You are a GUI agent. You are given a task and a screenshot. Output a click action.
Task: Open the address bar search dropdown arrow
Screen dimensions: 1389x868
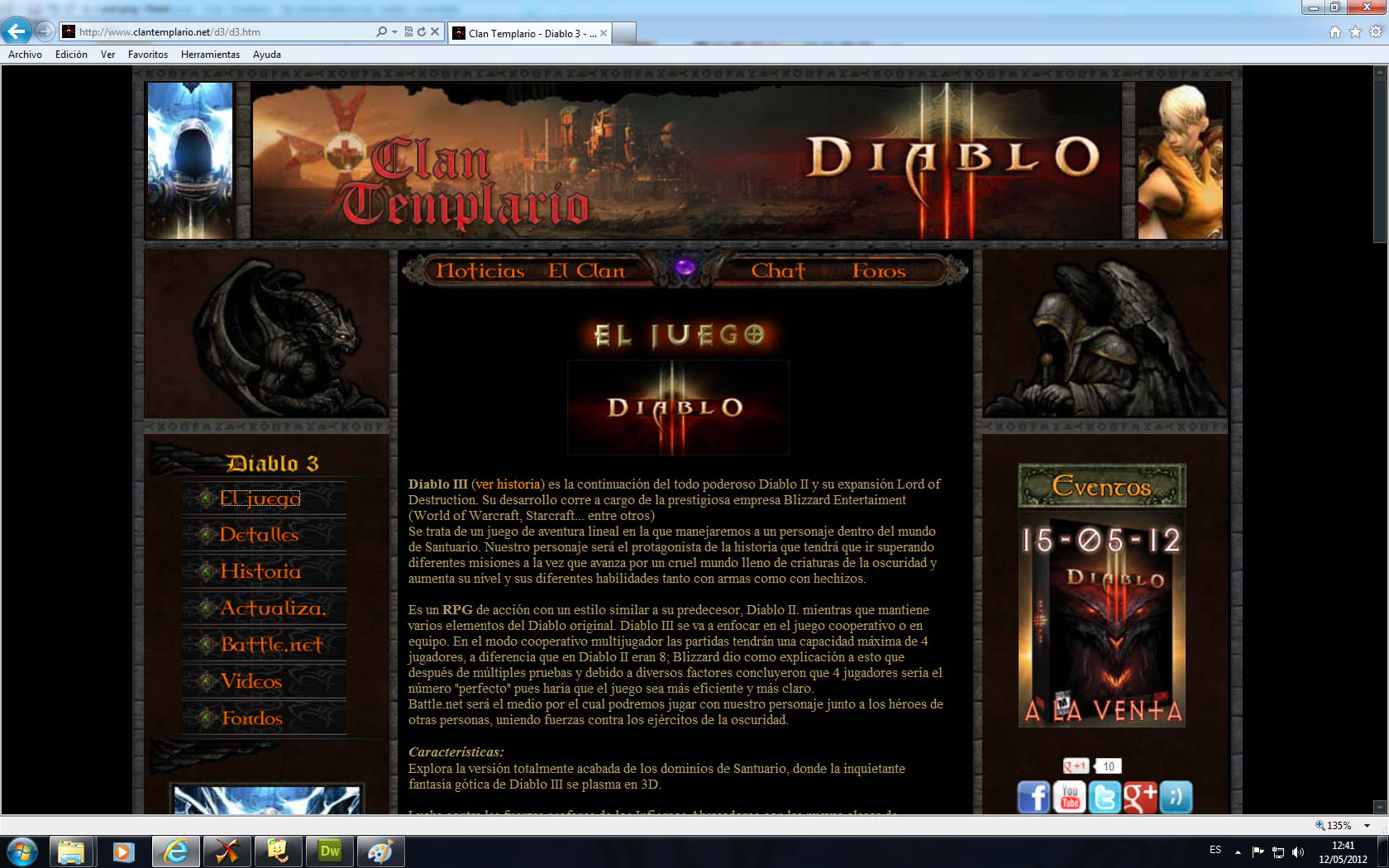coord(394,31)
